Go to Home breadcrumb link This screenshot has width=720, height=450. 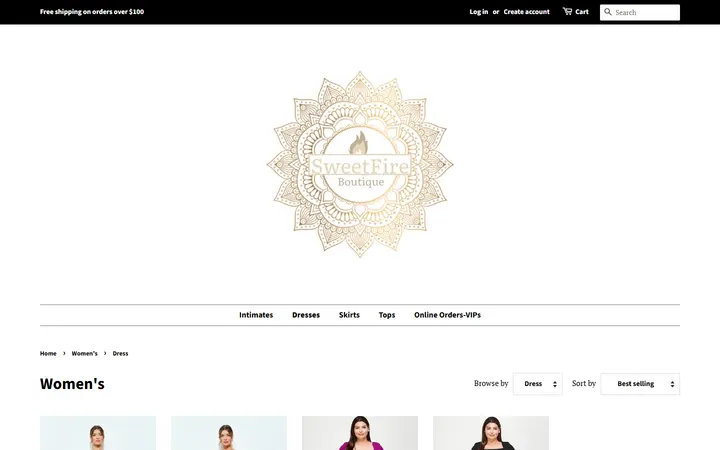pos(48,354)
